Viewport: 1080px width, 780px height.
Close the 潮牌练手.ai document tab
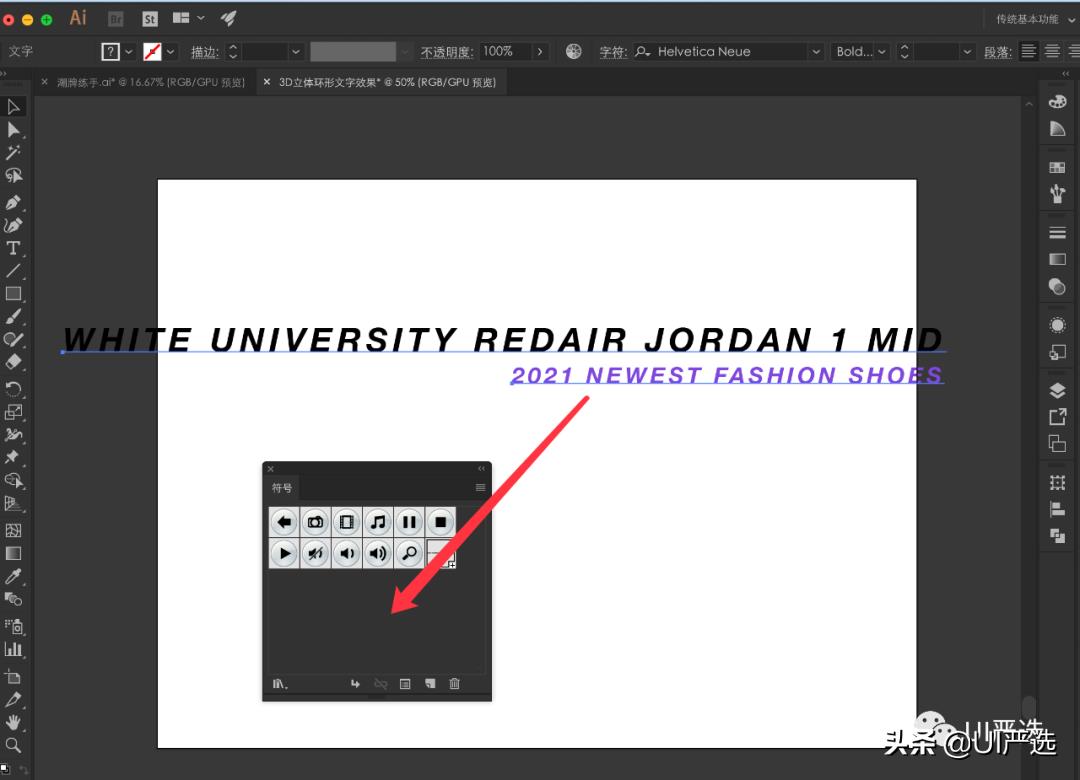pos(45,82)
